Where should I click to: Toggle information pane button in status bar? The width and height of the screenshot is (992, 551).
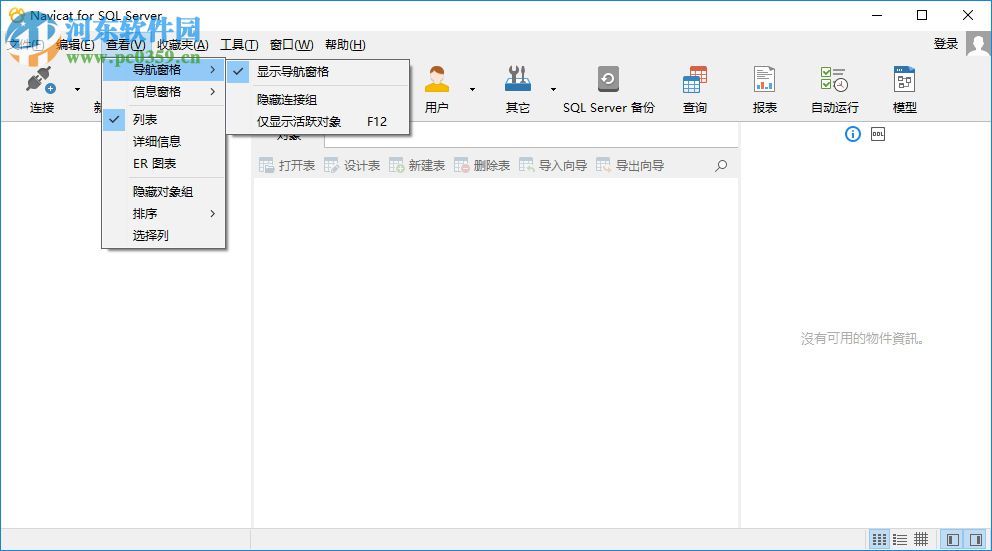click(976, 540)
